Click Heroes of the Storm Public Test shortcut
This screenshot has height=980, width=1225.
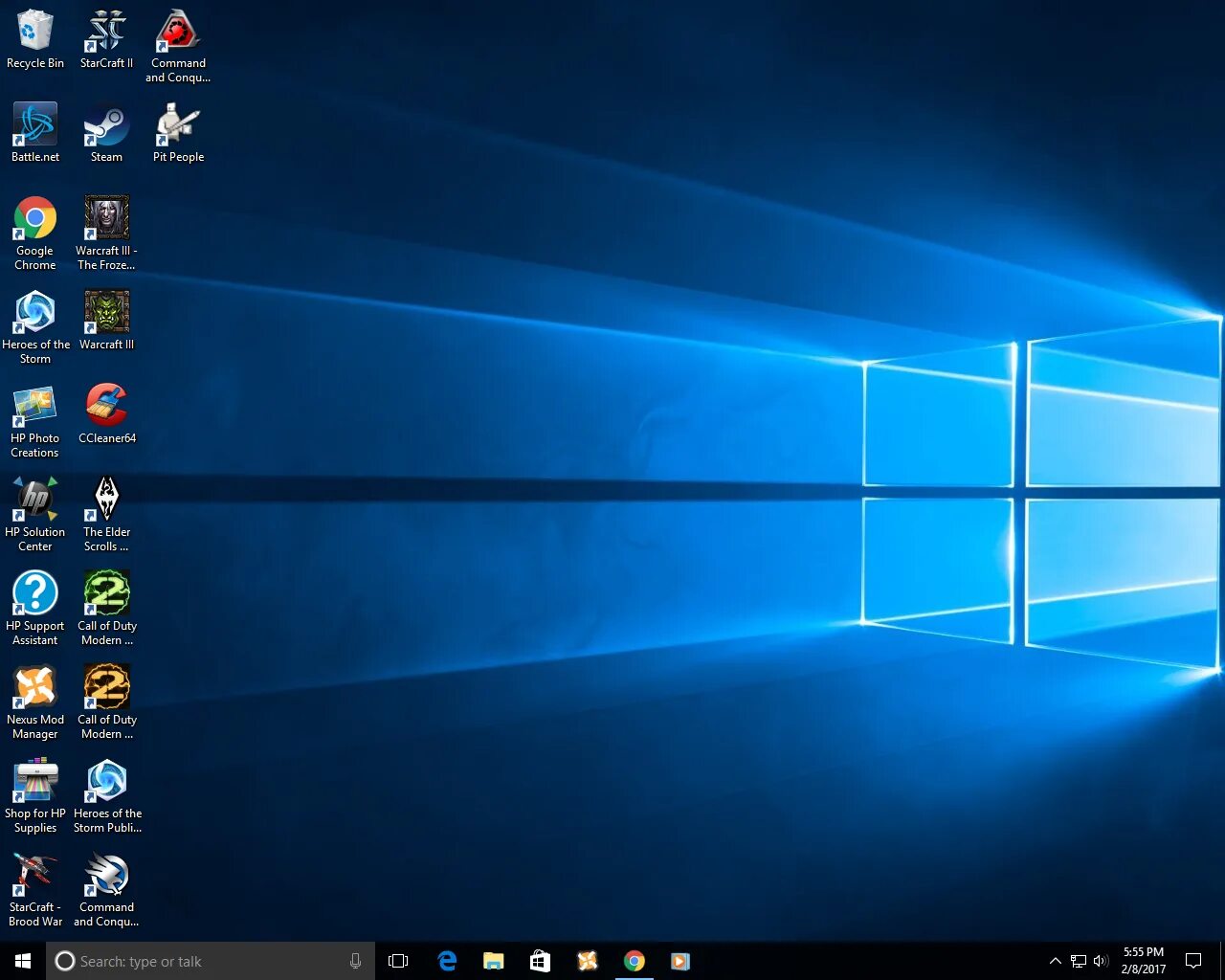[x=106, y=796]
